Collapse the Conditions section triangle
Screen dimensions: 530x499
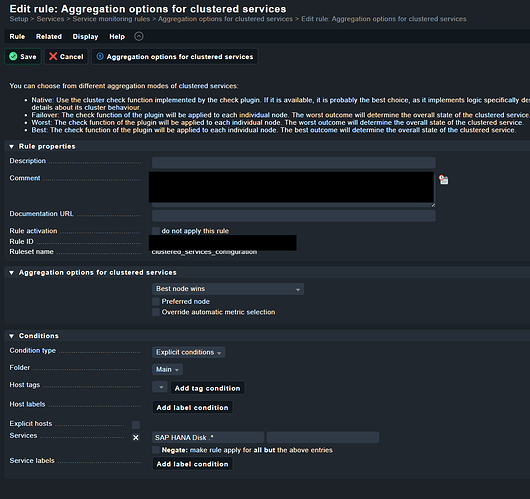pyautogui.click(x=11, y=336)
